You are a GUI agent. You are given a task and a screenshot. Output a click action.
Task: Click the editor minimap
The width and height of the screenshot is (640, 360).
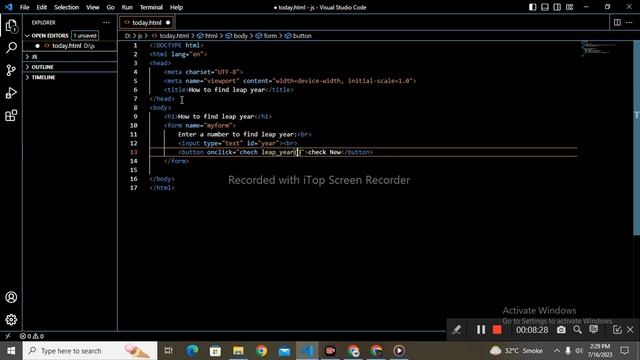click(599, 49)
